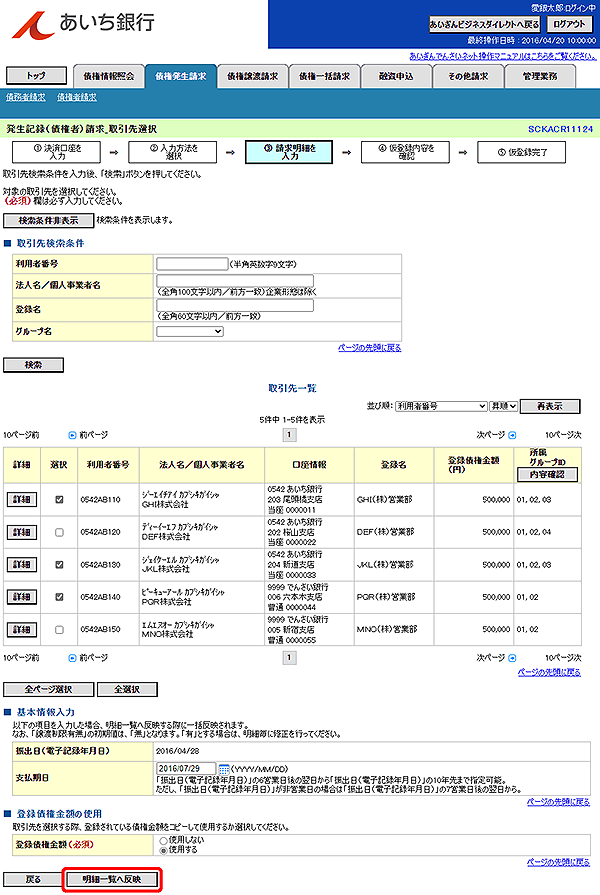Check the DEF株式会社 row checkbox
600x895 pixels.
tap(59, 532)
